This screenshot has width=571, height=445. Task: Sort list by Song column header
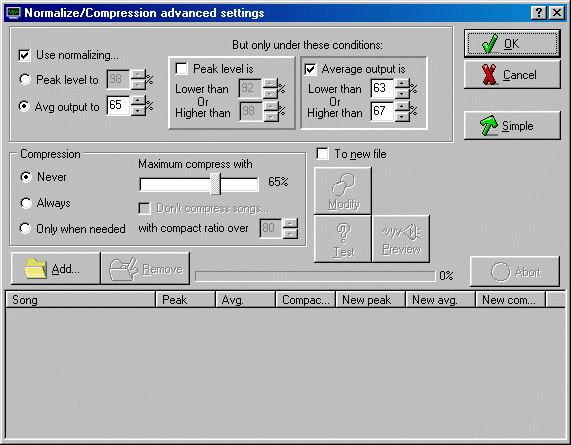[81, 300]
